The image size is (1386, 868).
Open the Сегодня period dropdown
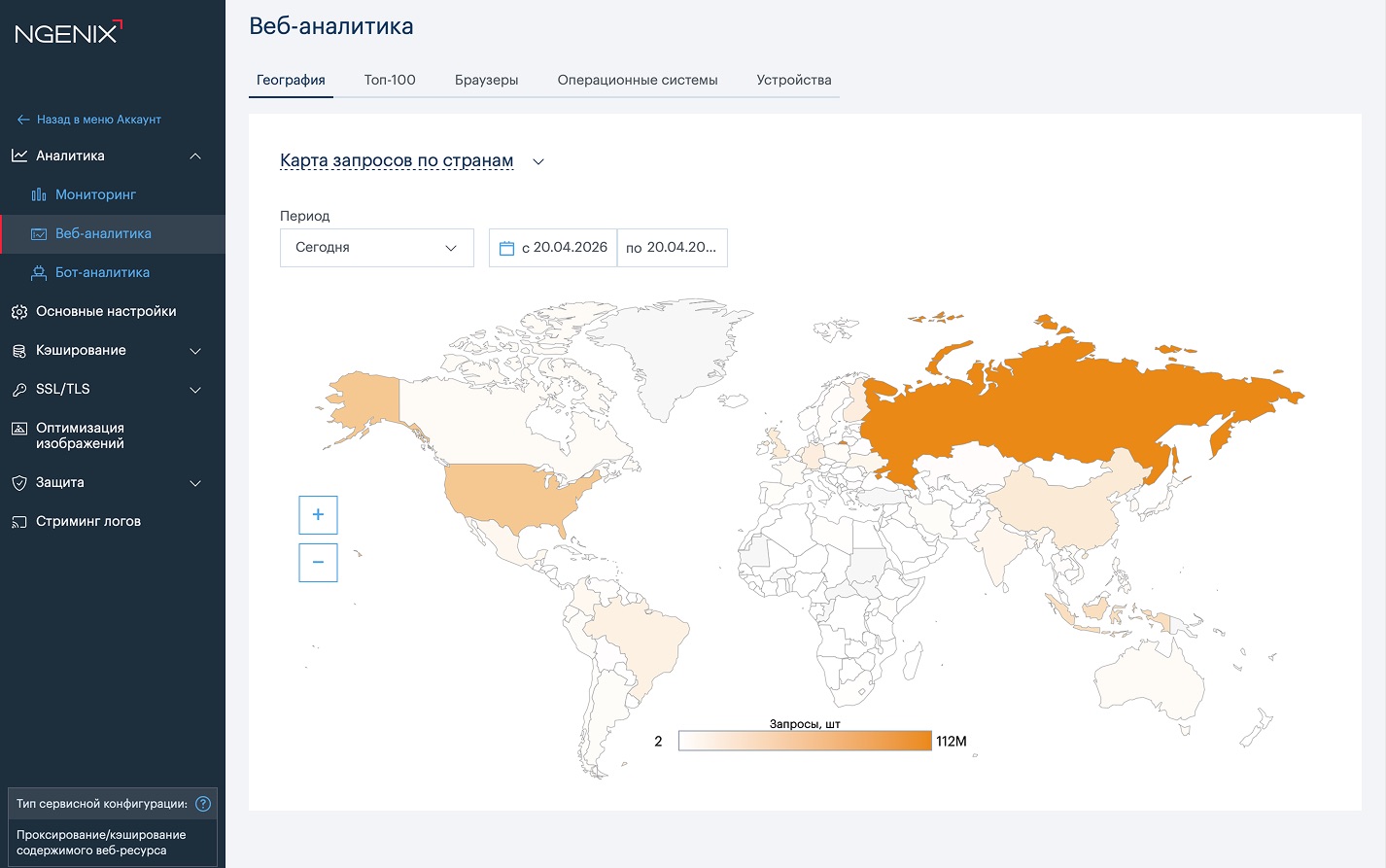click(x=376, y=248)
